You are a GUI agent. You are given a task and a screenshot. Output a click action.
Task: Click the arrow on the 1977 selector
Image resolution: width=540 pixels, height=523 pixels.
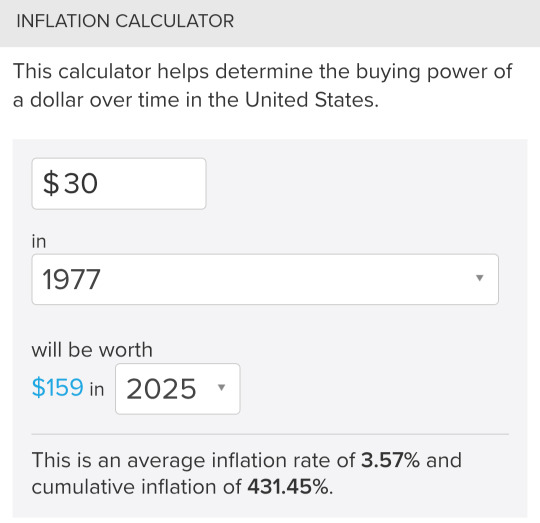point(479,278)
